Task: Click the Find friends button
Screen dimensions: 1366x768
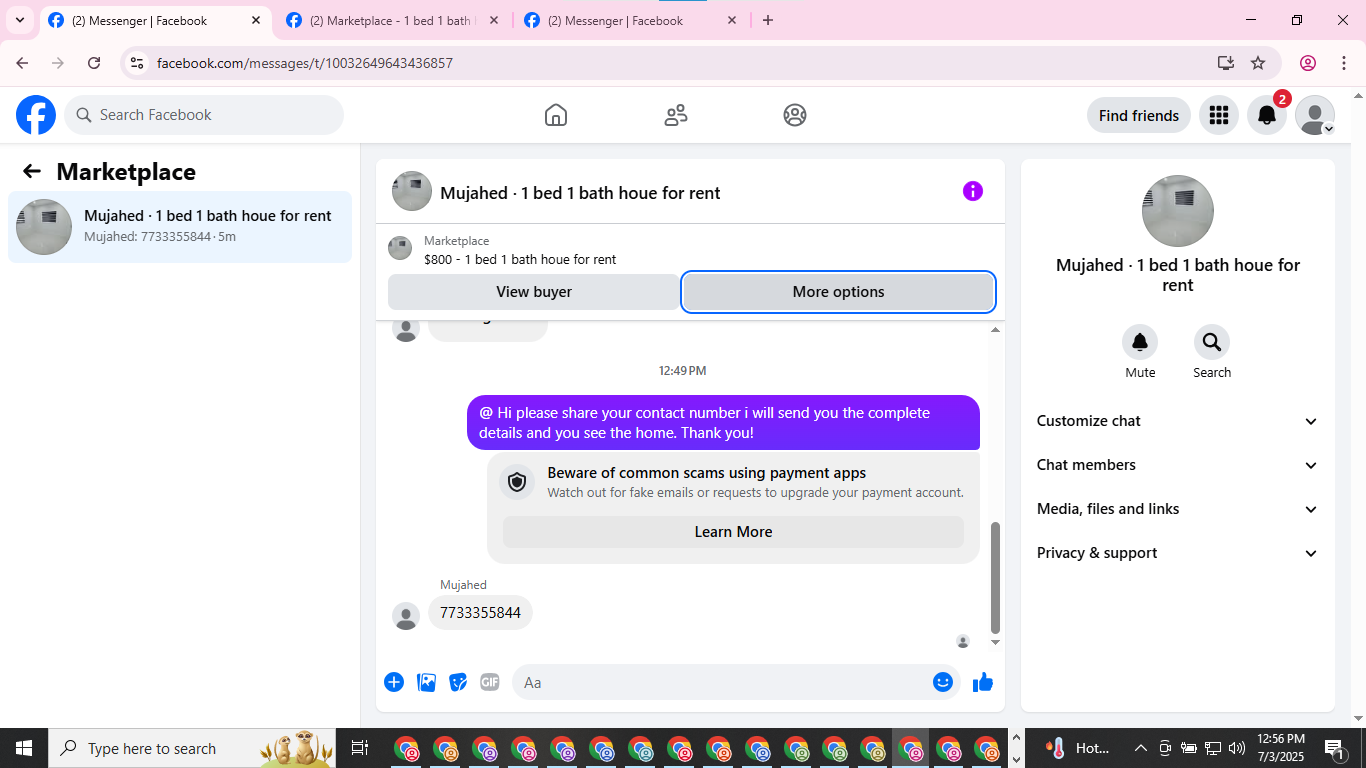Action: point(1138,115)
